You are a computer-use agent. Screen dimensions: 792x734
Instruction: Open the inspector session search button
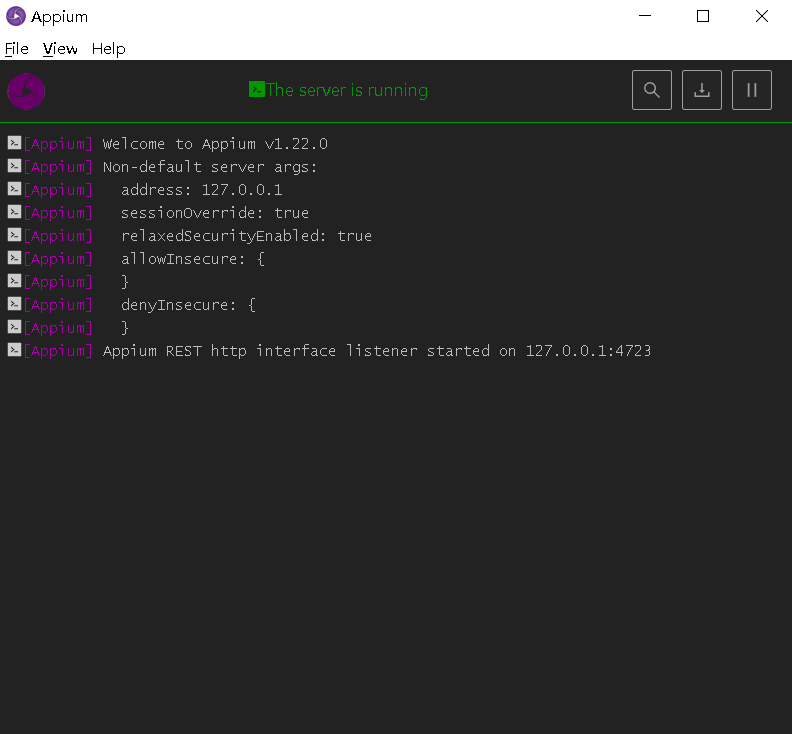pyautogui.click(x=652, y=90)
